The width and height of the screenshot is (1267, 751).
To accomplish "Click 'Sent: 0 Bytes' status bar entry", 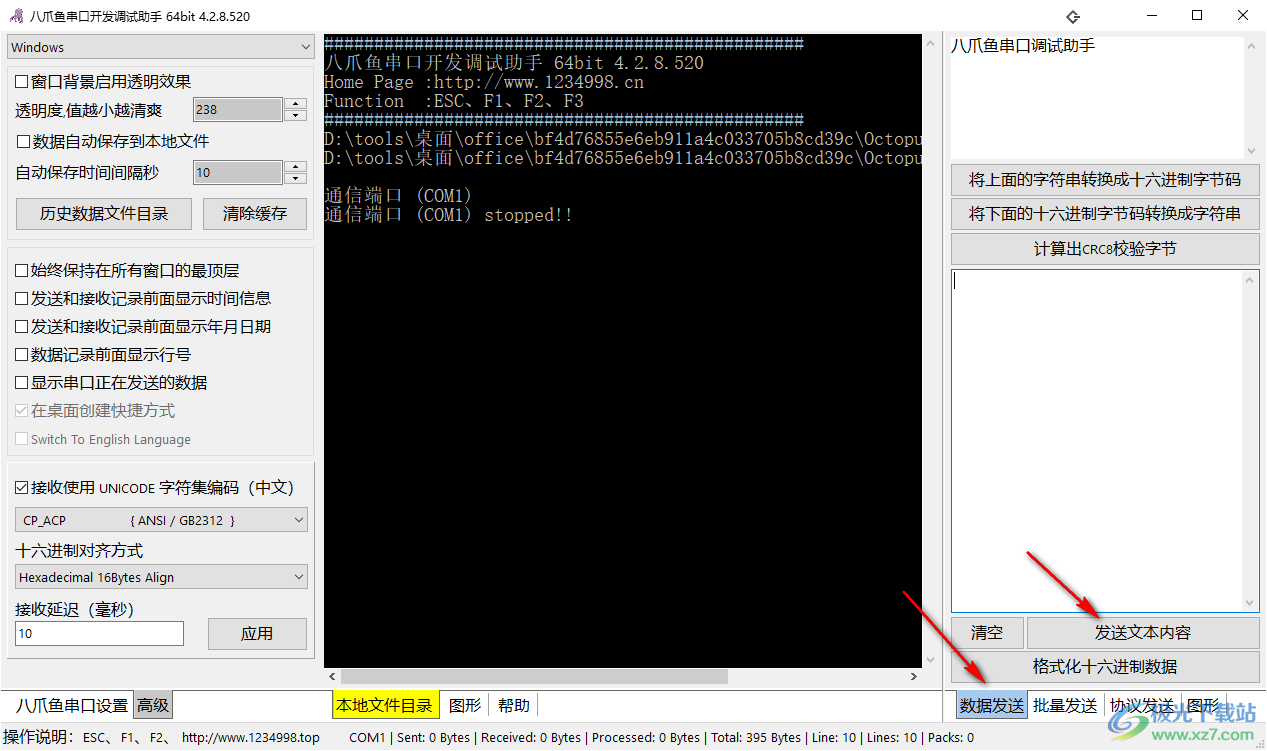I will (x=434, y=738).
